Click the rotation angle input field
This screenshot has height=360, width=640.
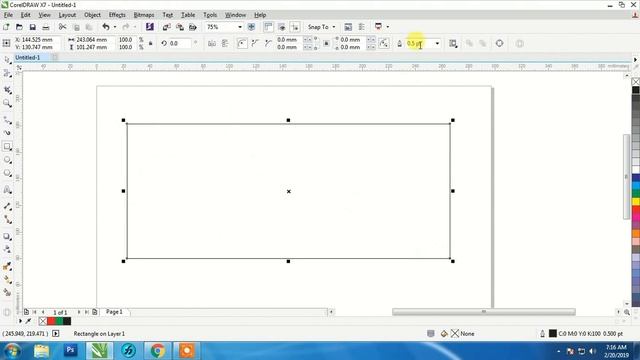[179, 43]
